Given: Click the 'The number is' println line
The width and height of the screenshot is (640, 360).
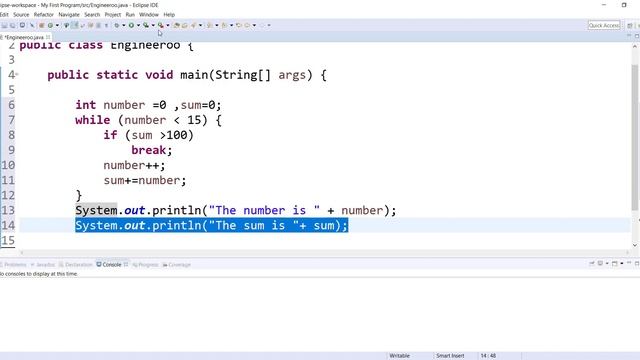Looking at the screenshot, I should 236,211.
